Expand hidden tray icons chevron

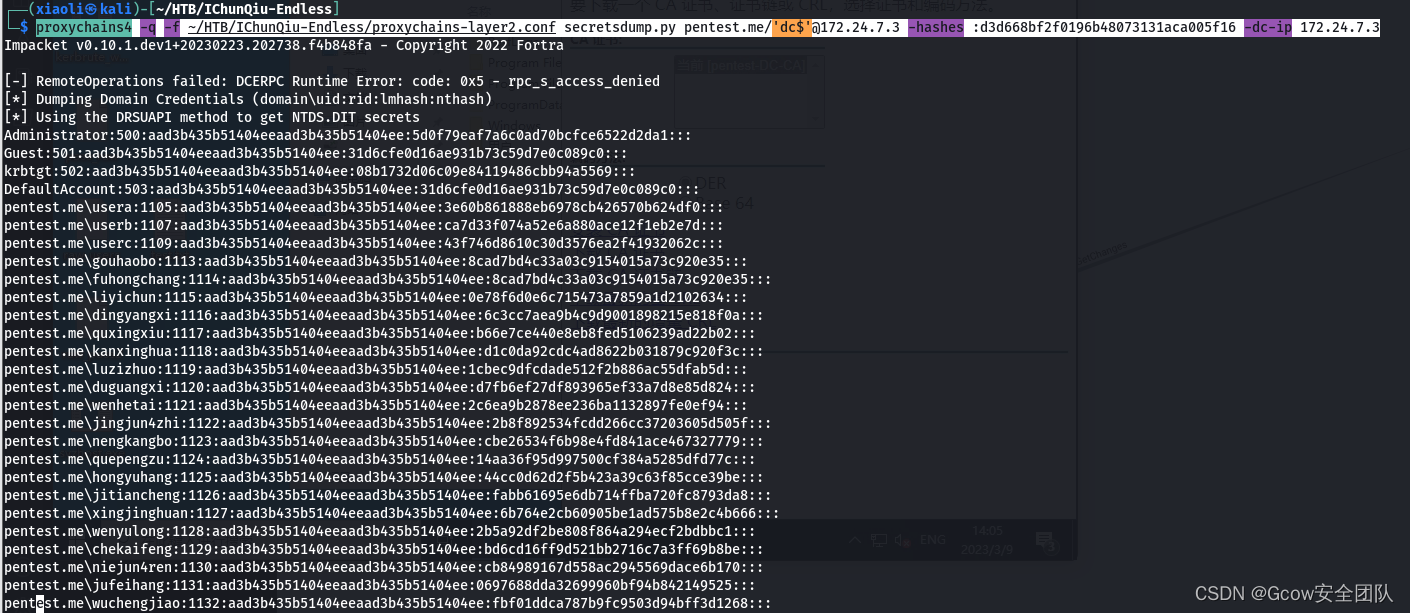[x=856, y=542]
